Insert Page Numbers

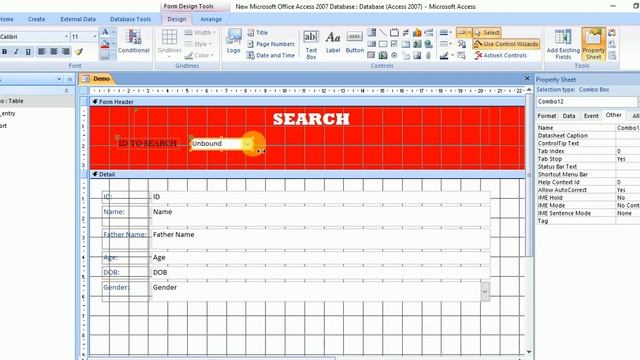(271, 44)
